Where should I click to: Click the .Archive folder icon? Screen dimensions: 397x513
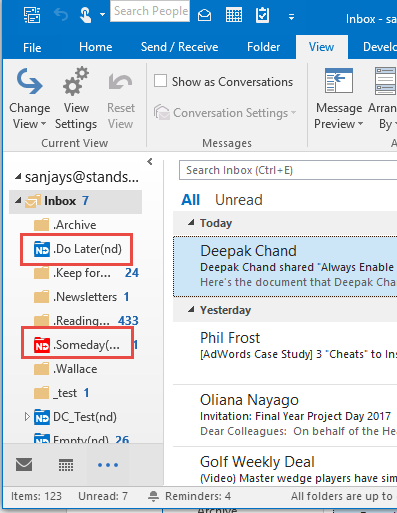tap(42, 225)
